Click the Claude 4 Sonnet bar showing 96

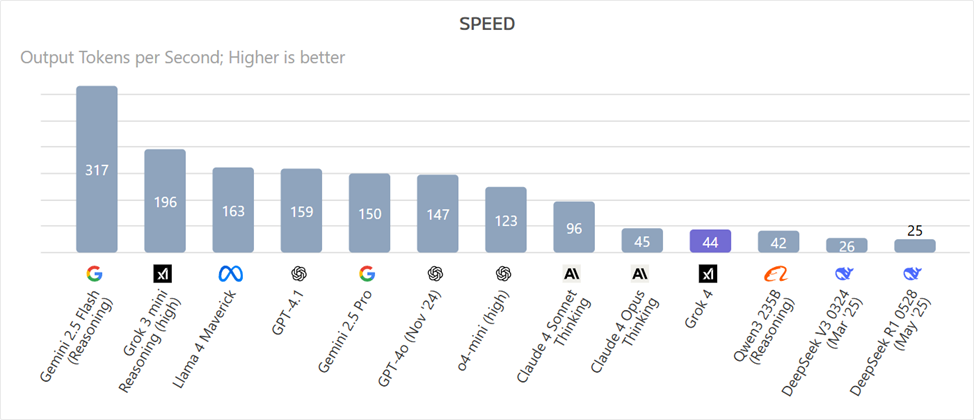tap(574, 227)
